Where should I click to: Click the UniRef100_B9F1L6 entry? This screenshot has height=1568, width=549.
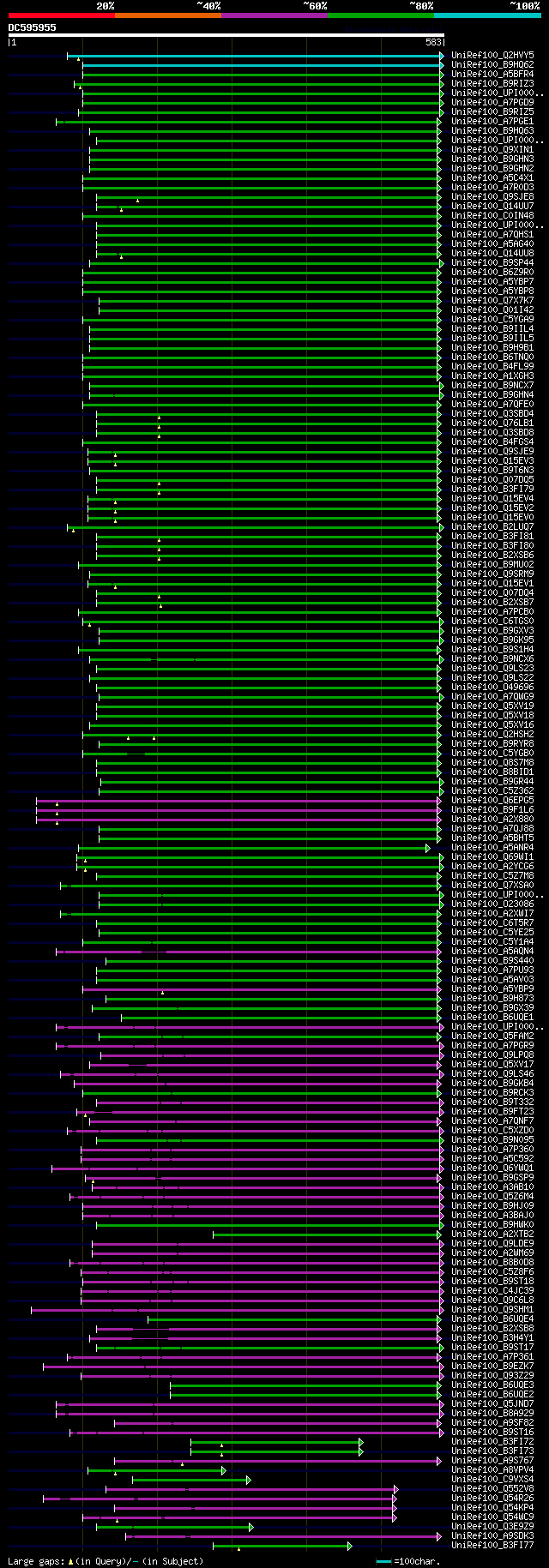pyautogui.click(x=492, y=810)
